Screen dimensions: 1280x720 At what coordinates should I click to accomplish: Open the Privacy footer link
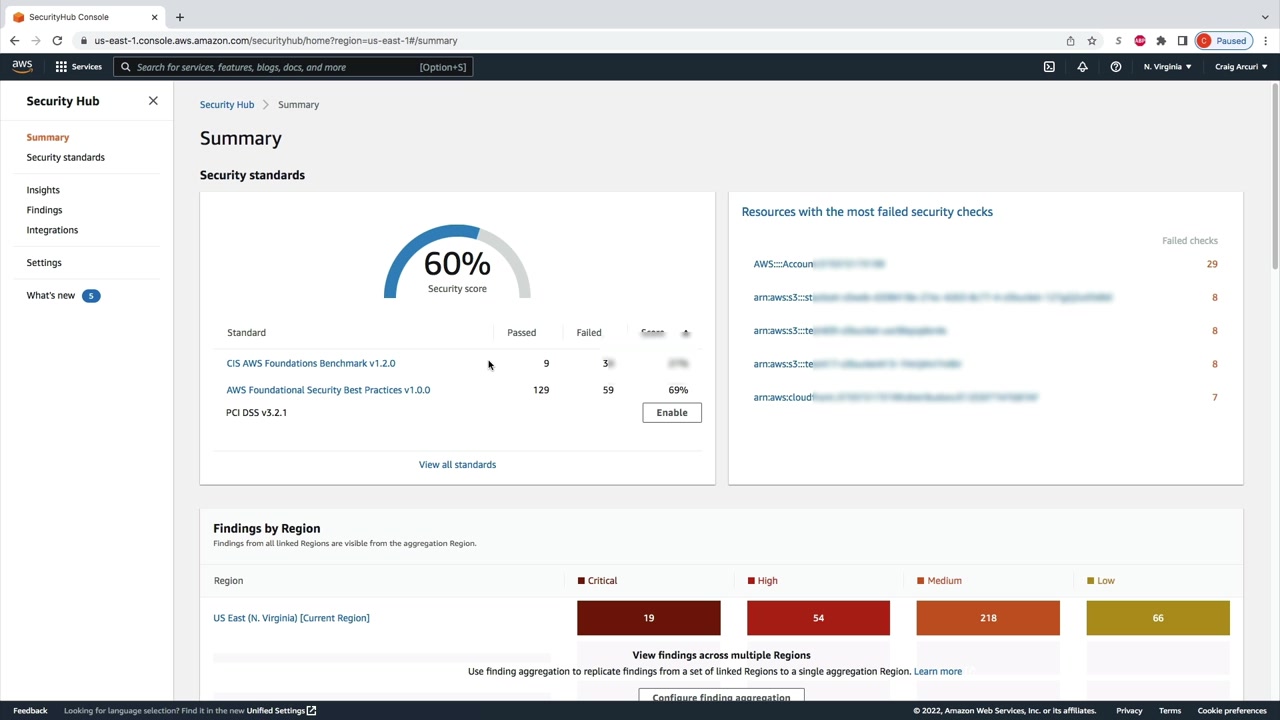tap(1129, 711)
